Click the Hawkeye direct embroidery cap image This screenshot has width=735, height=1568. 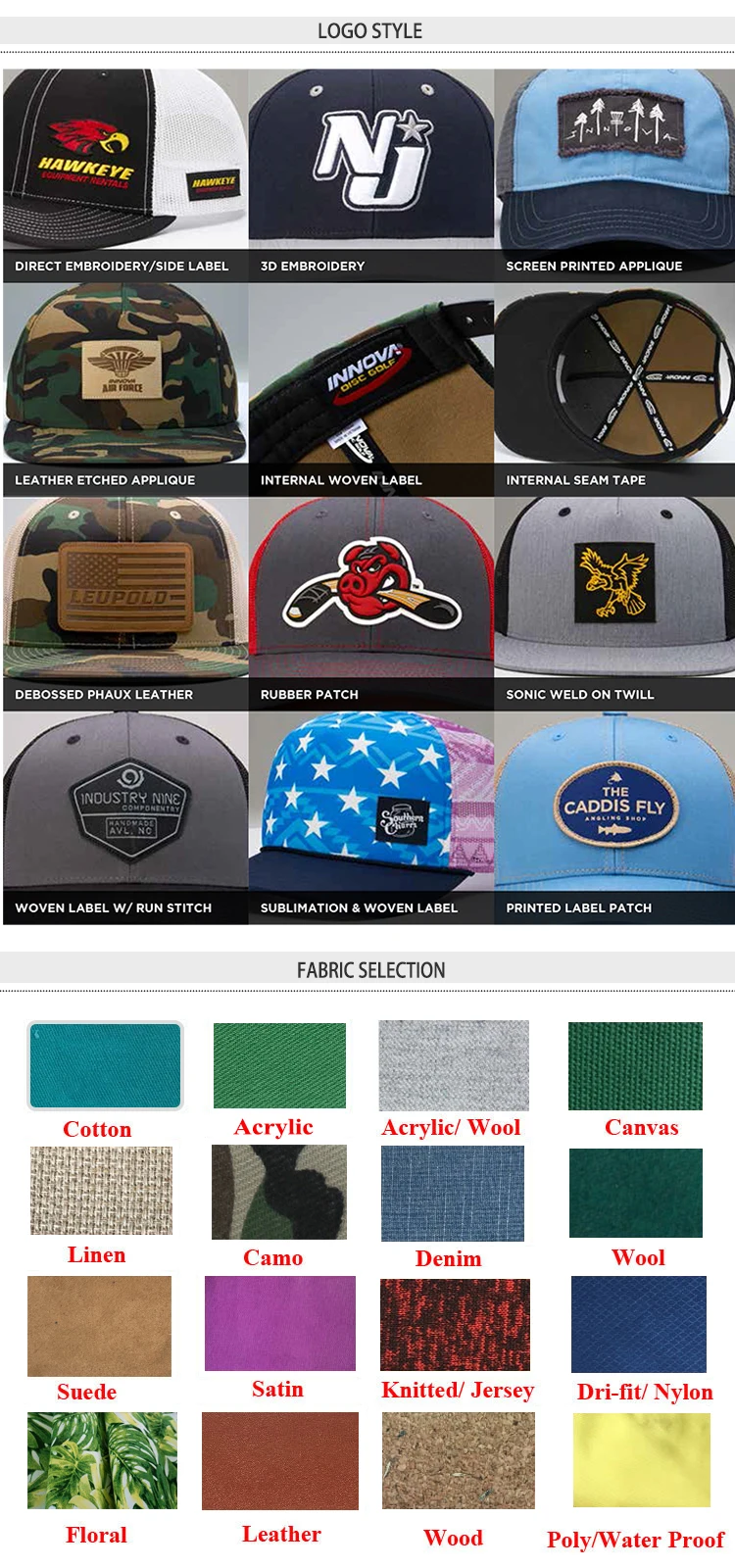[x=125, y=174]
